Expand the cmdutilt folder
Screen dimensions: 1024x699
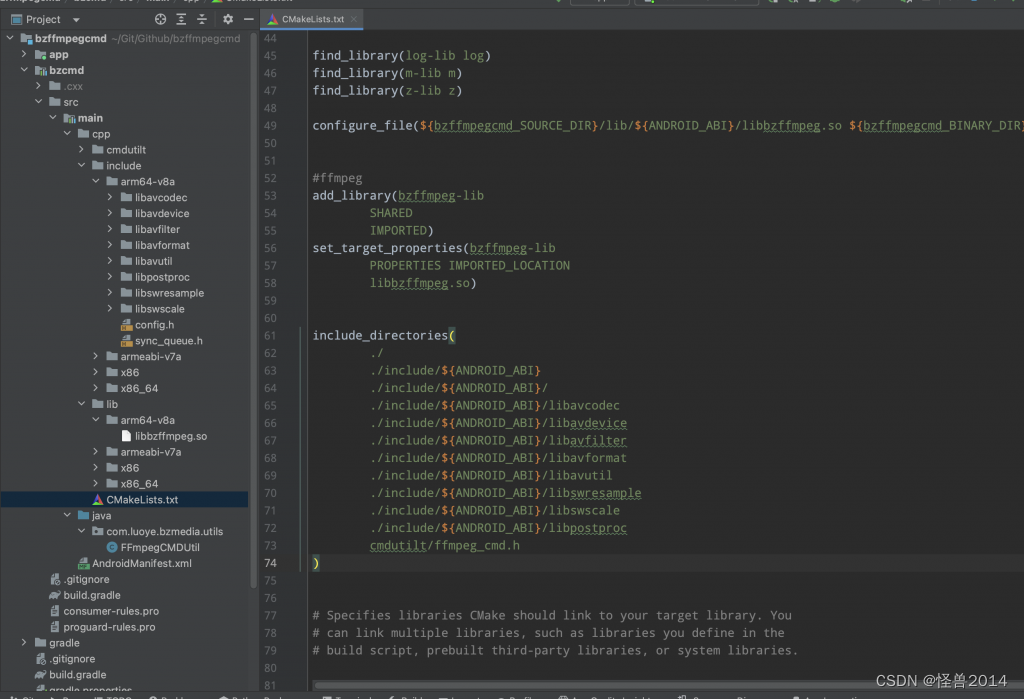[82, 150]
